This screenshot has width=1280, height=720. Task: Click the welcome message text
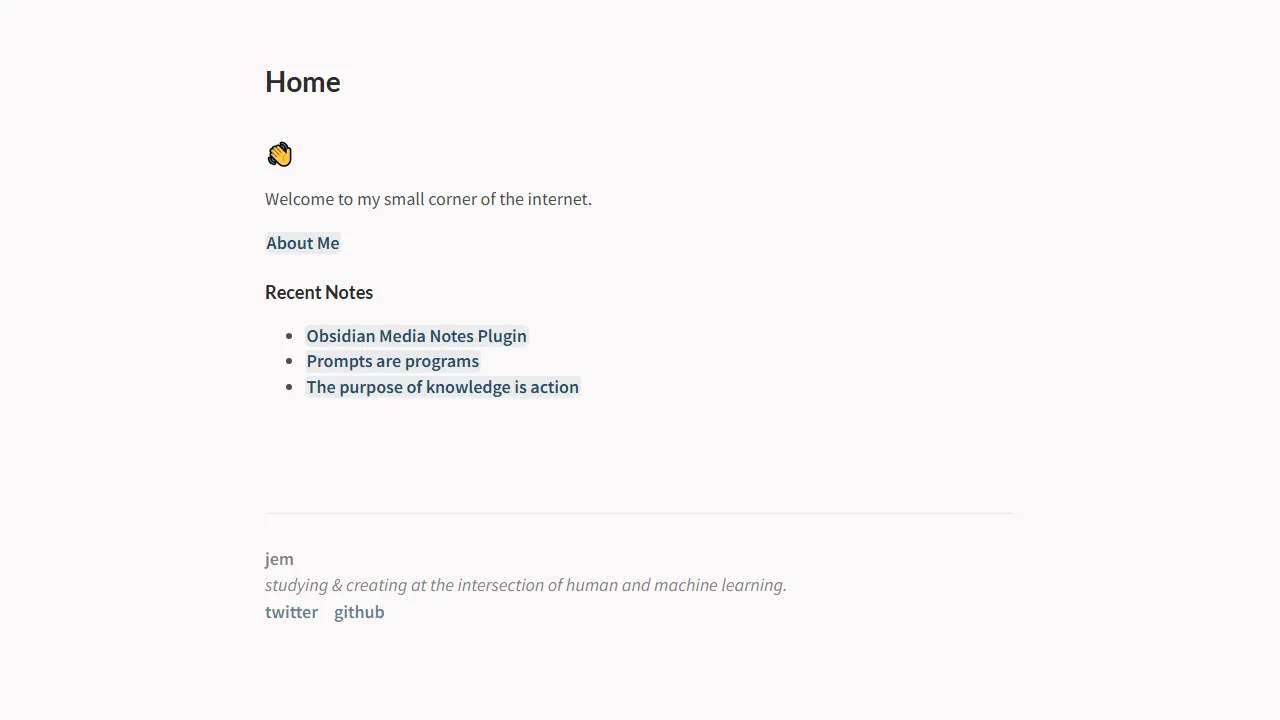pyautogui.click(x=428, y=199)
